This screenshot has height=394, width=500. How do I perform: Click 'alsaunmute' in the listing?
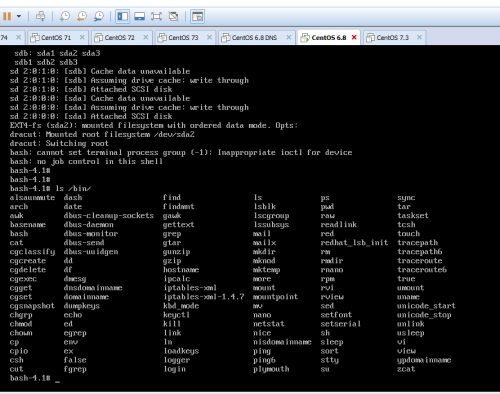click(32, 197)
